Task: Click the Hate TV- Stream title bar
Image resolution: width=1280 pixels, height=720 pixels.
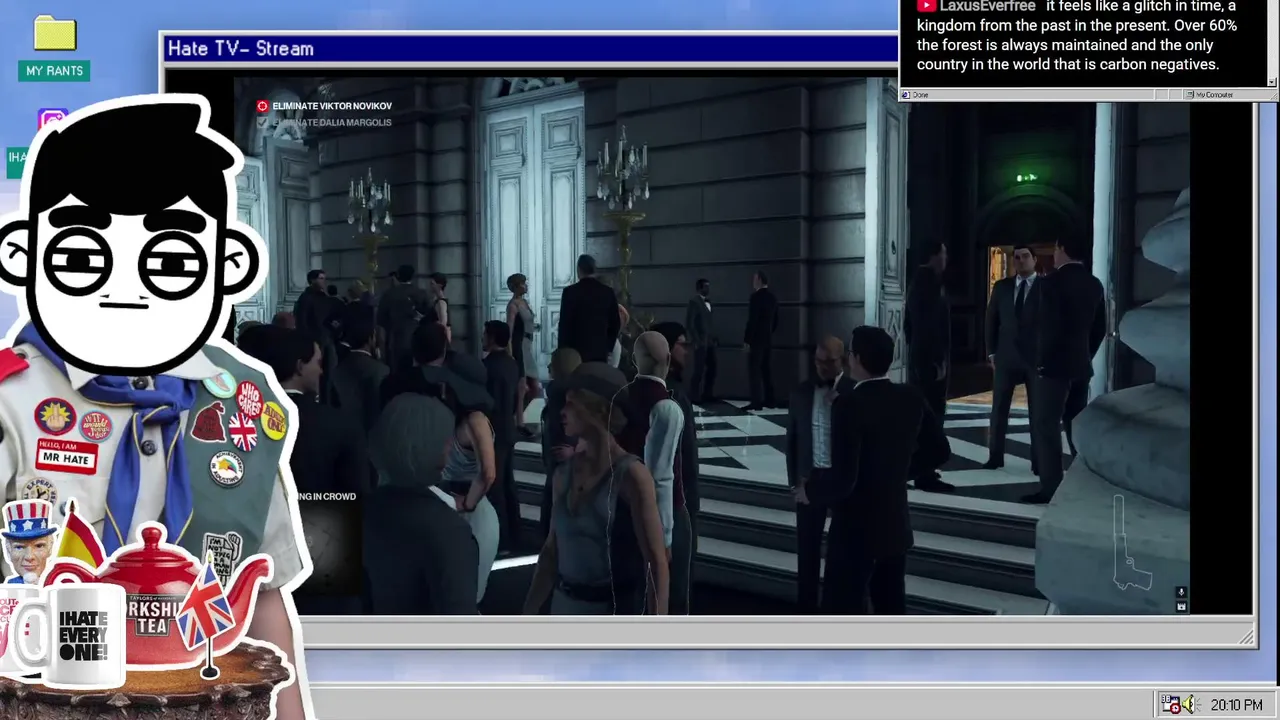Action: click(530, 48)
